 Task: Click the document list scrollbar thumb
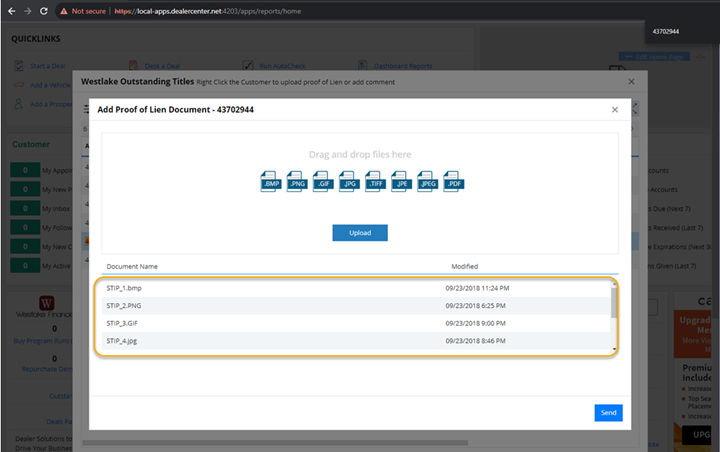coord(614,303)
